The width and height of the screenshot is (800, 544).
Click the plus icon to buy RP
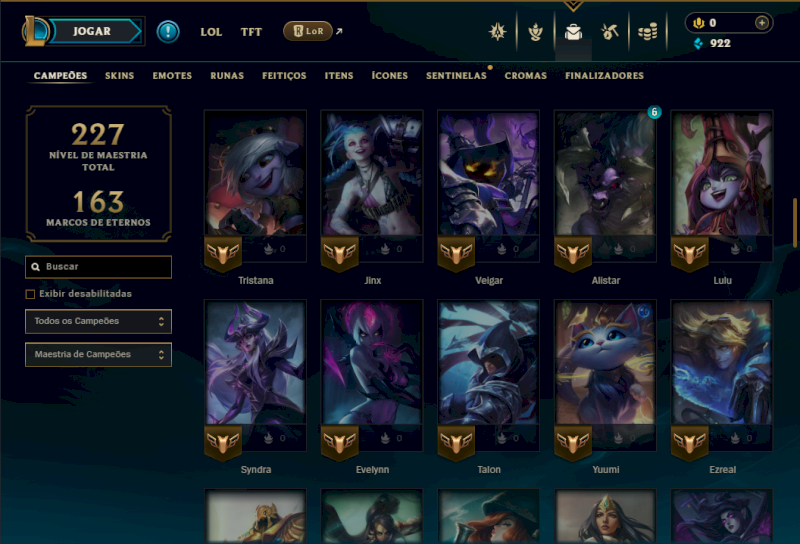[x=762, y=23]
